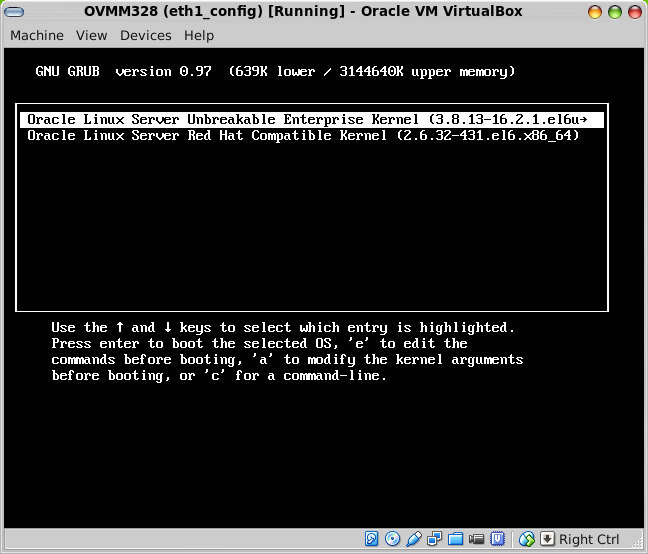
Task: Click the CPU virtualization chip icon
Action: 498,539
